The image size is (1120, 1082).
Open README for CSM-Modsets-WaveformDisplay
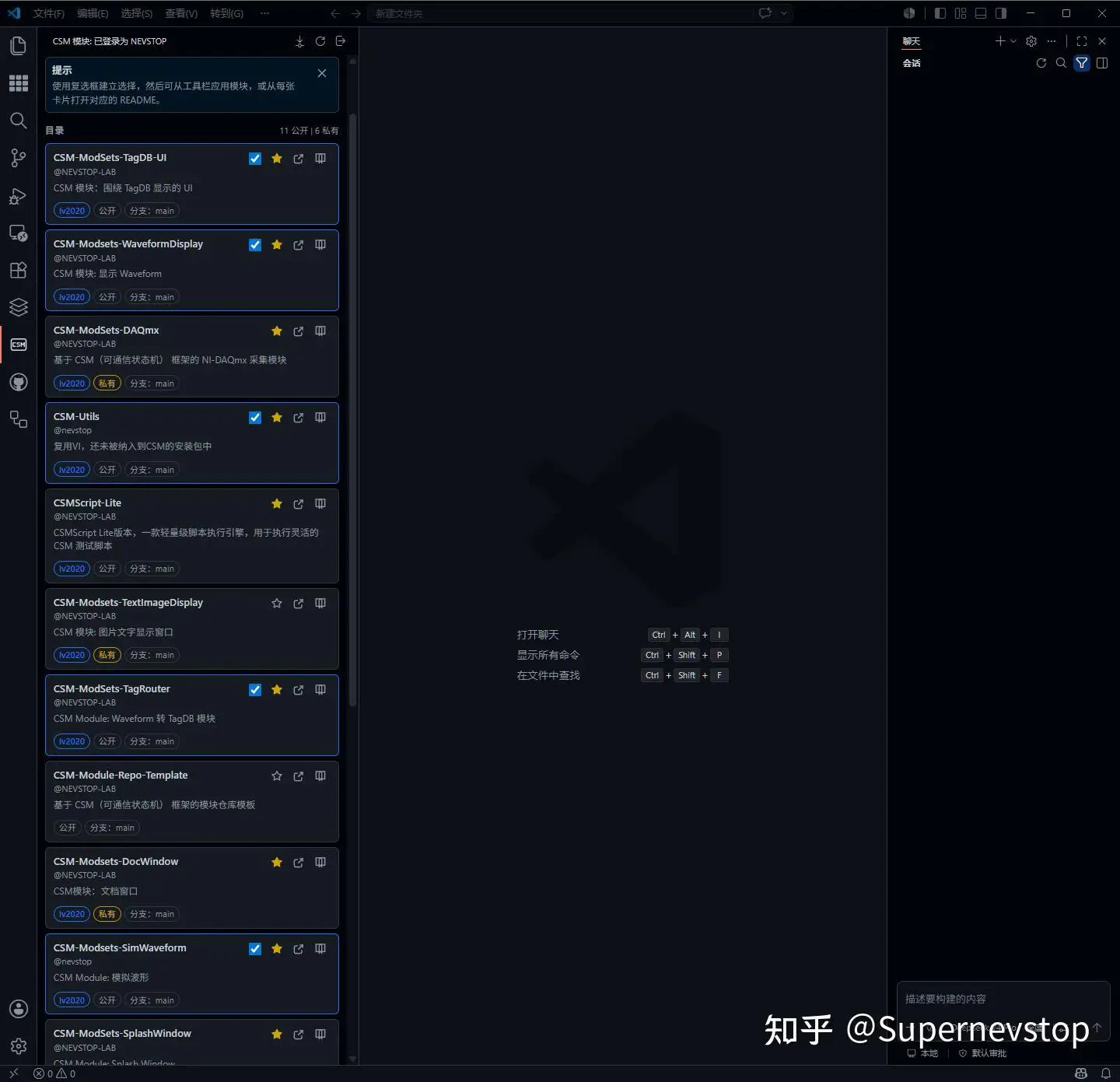tap(320, 245)
